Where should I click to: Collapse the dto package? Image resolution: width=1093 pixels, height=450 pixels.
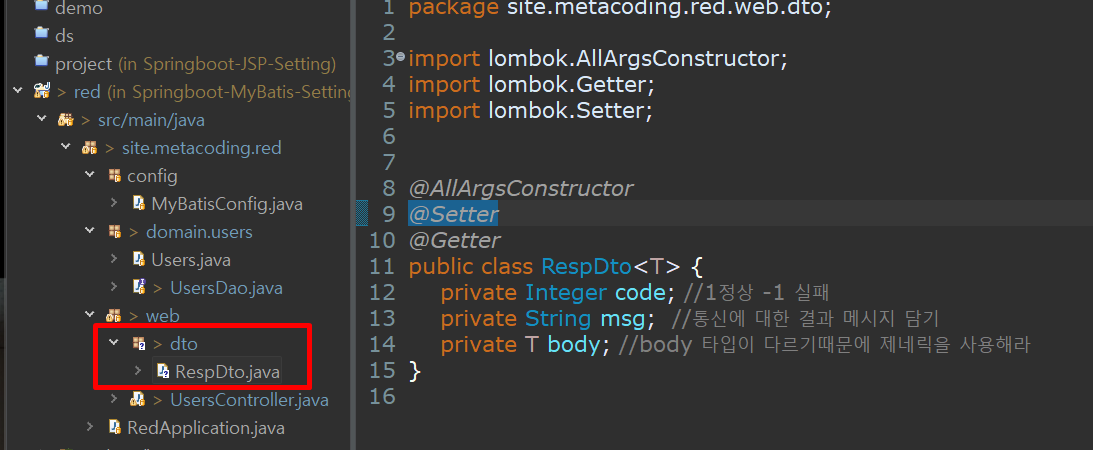114,343
